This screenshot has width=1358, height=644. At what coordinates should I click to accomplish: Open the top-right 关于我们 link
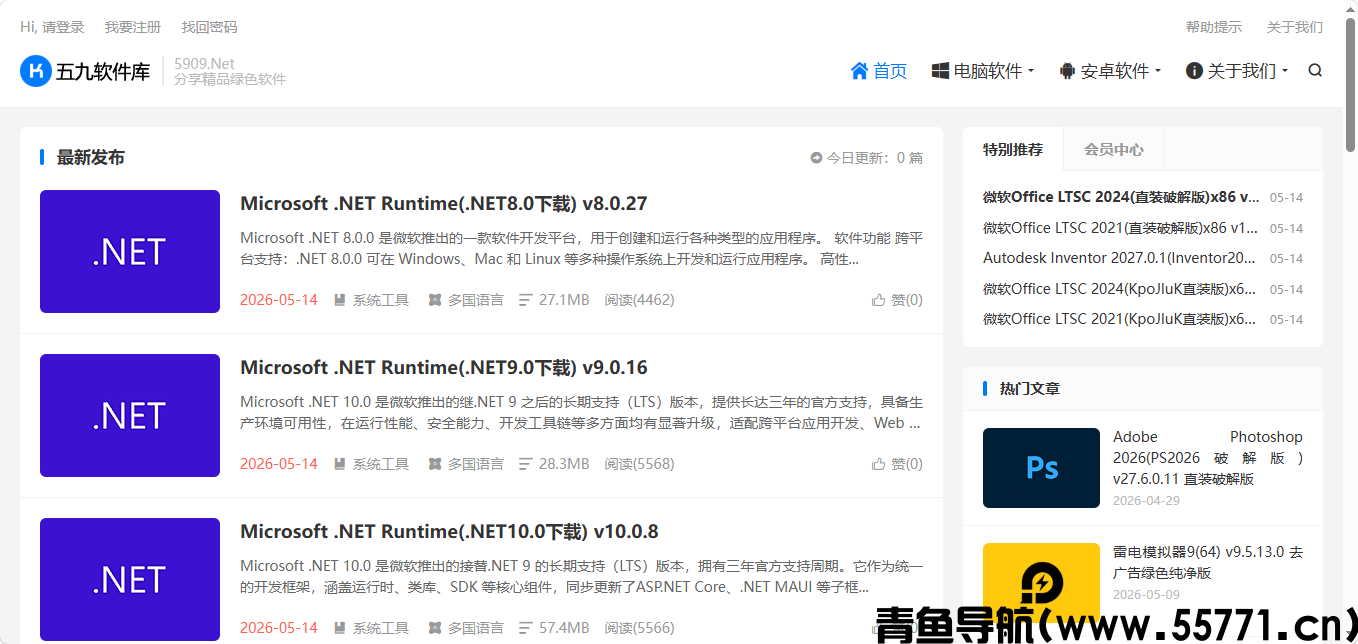(x=1295, y=27)
